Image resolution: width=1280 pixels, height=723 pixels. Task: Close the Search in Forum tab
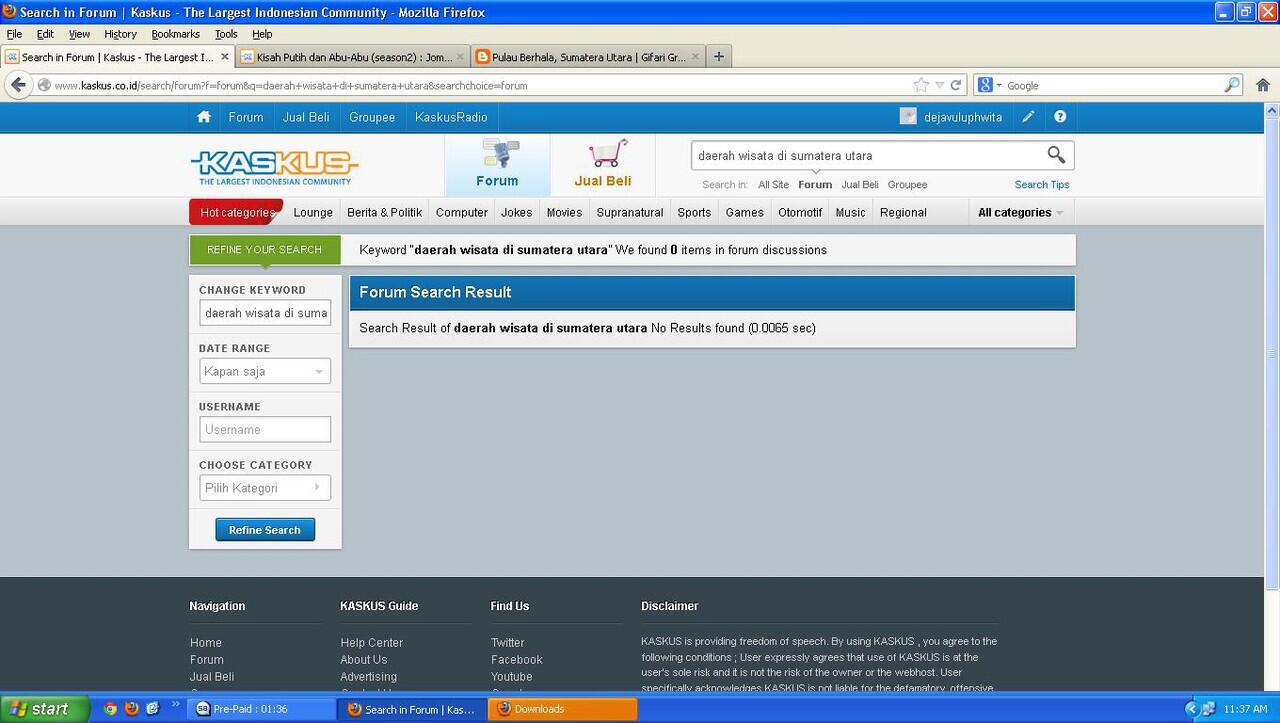click(224, 57)
